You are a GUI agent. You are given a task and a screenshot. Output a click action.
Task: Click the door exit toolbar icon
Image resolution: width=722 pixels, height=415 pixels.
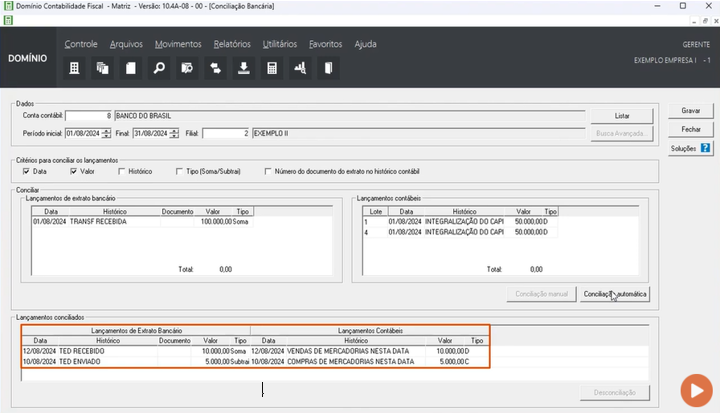tap(326, 69)
